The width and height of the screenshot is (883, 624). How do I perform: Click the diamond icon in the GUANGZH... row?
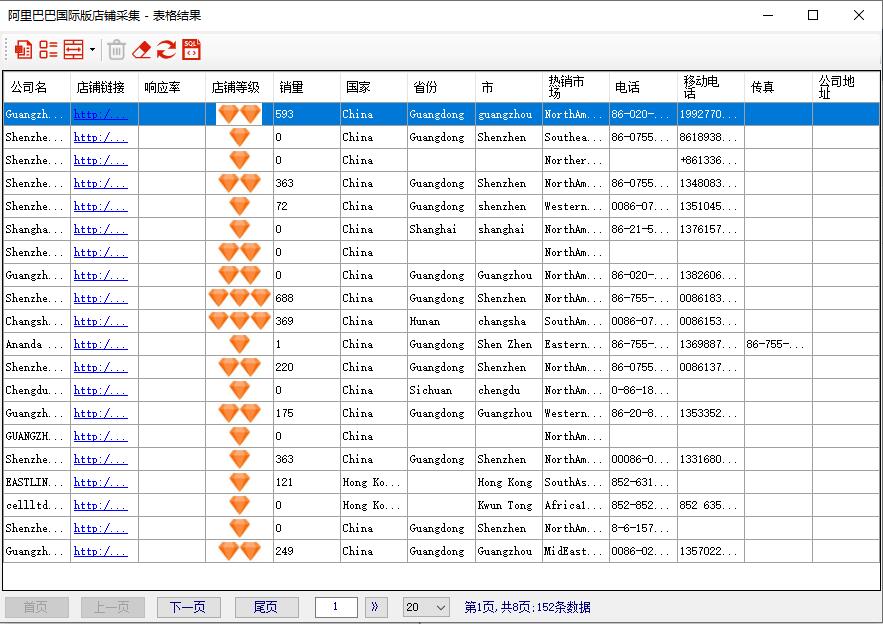(239, 436)
